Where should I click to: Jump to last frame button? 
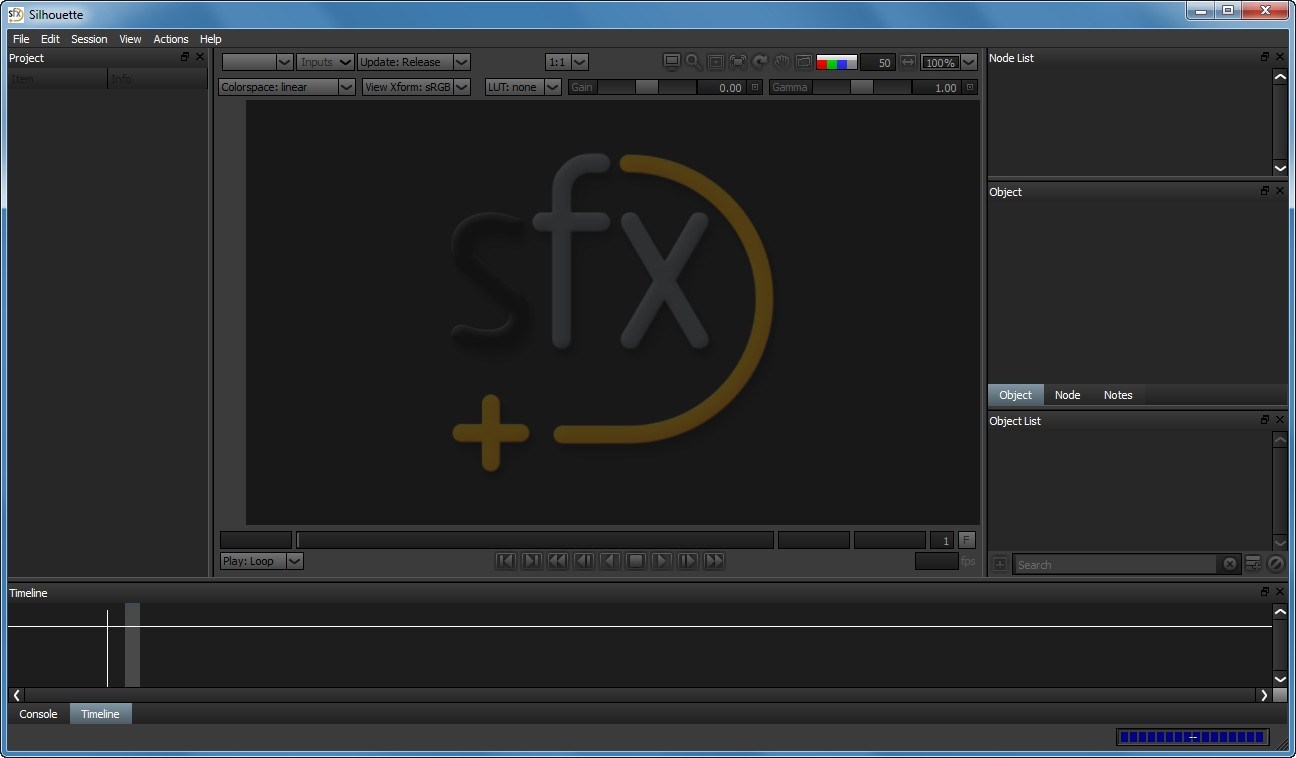coord(532,561)
